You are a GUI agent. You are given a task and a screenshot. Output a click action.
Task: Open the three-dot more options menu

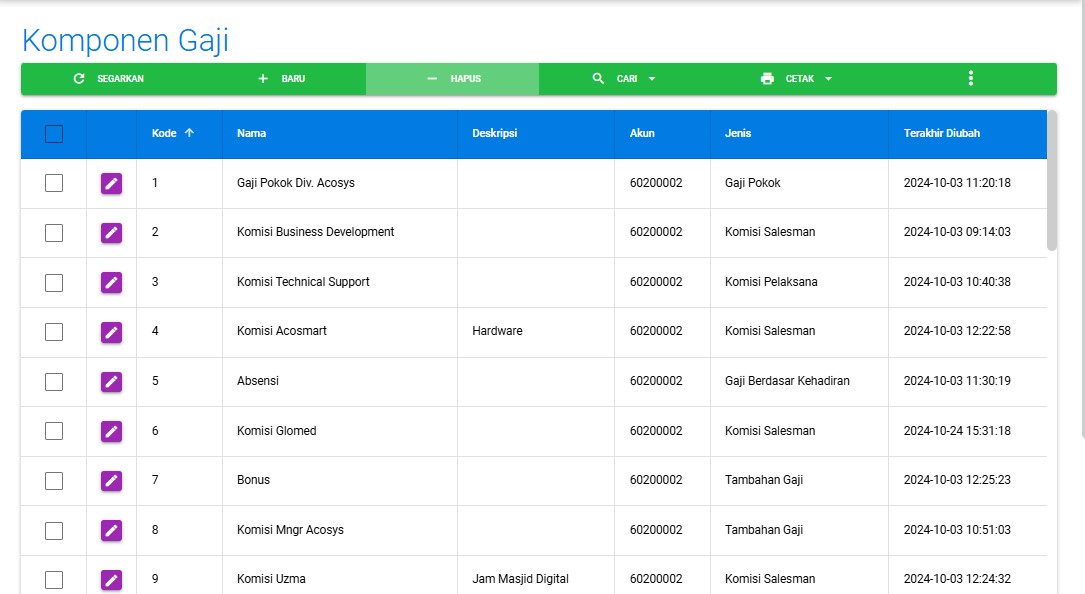[970, 79]
